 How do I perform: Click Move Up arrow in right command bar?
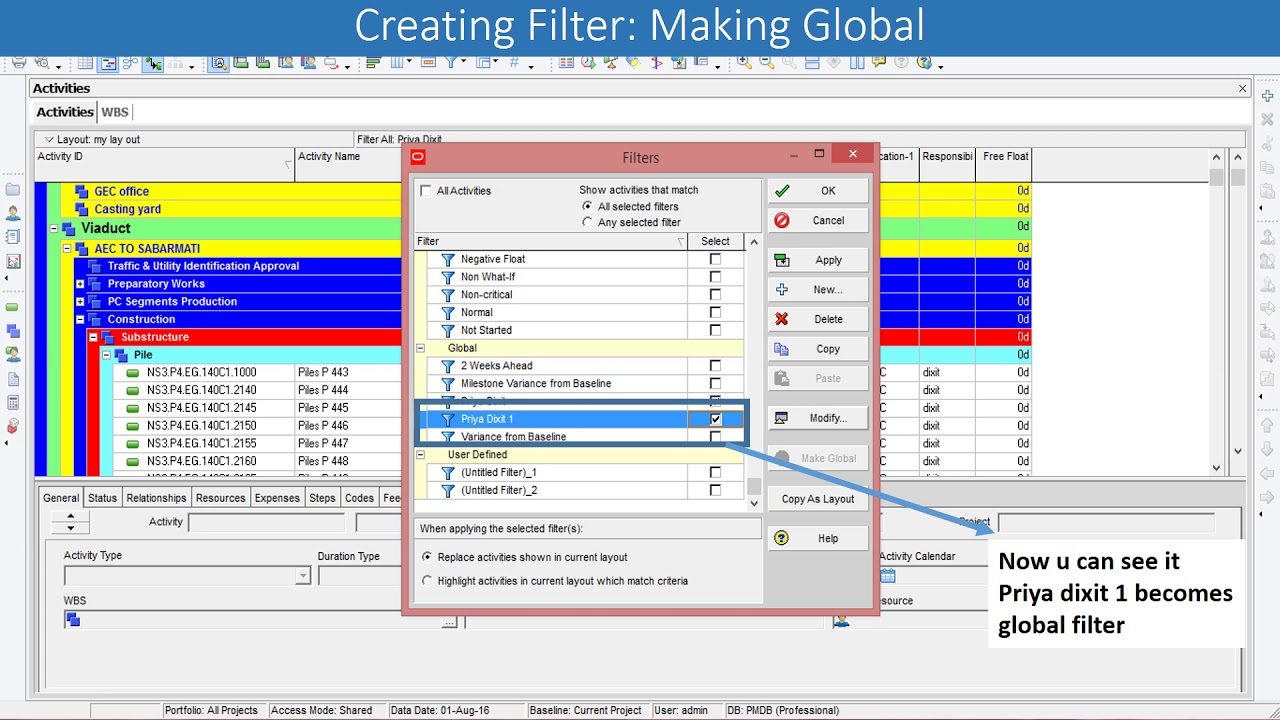[x=1267, y=426]
